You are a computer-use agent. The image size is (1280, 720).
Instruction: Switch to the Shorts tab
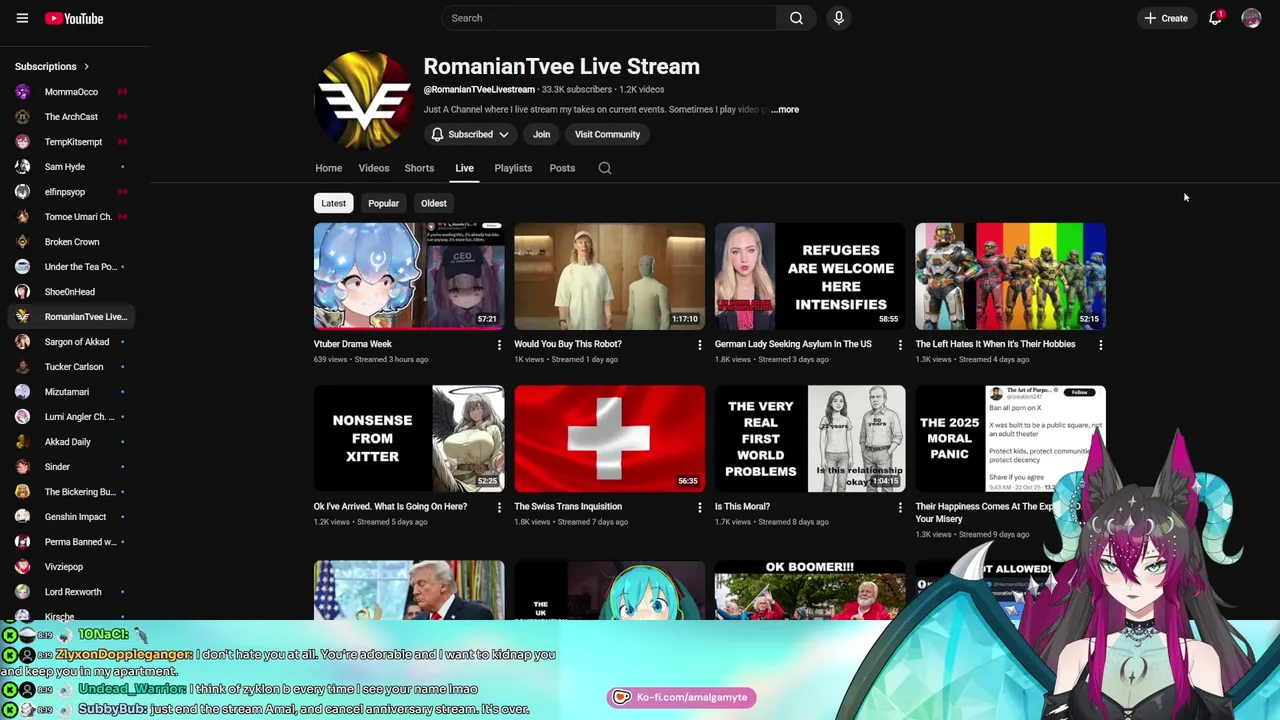click(419, 168)
